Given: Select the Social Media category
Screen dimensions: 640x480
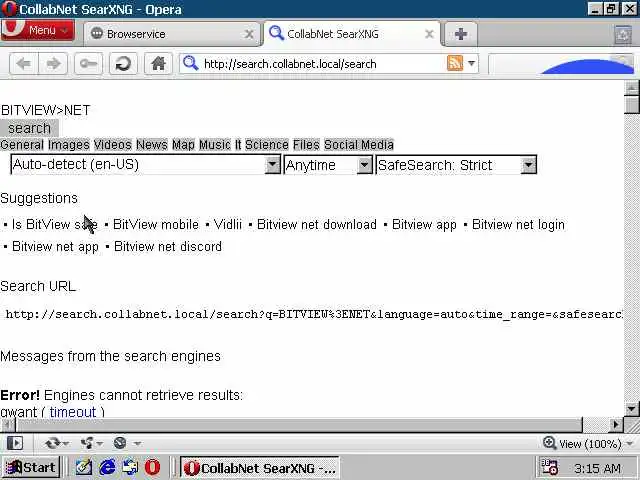Looking at the screenshot, I should pyautogui.click(x=359, y=145).
